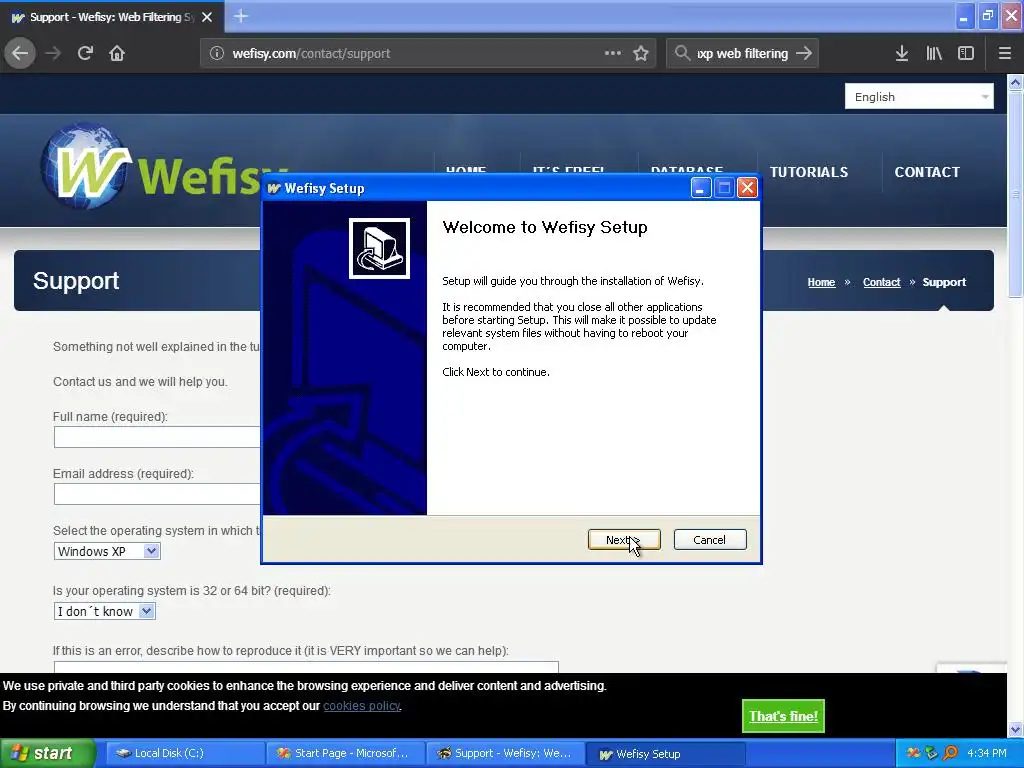Submit search with the go arrow
The image size is (1024, 768).
[804, 54]
